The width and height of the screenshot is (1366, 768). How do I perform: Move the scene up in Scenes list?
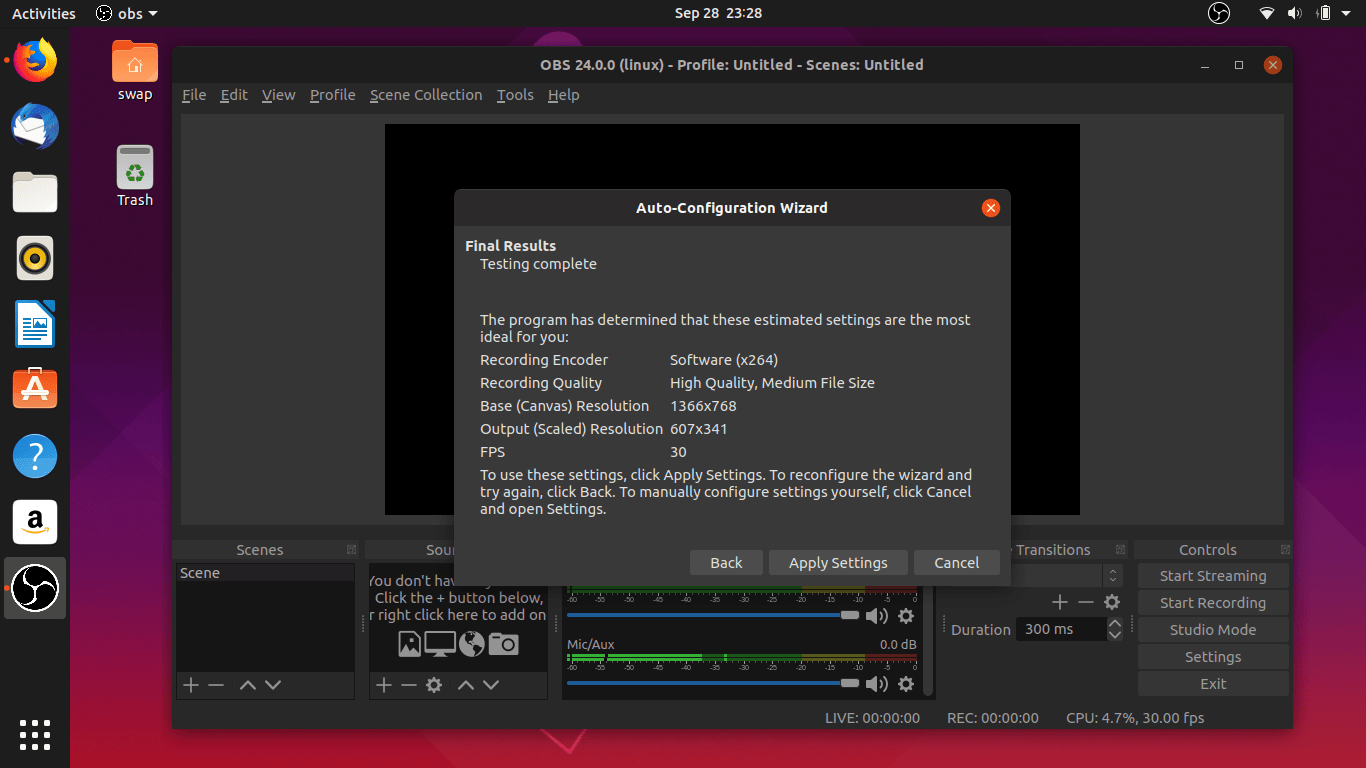[x=247, y=685]
